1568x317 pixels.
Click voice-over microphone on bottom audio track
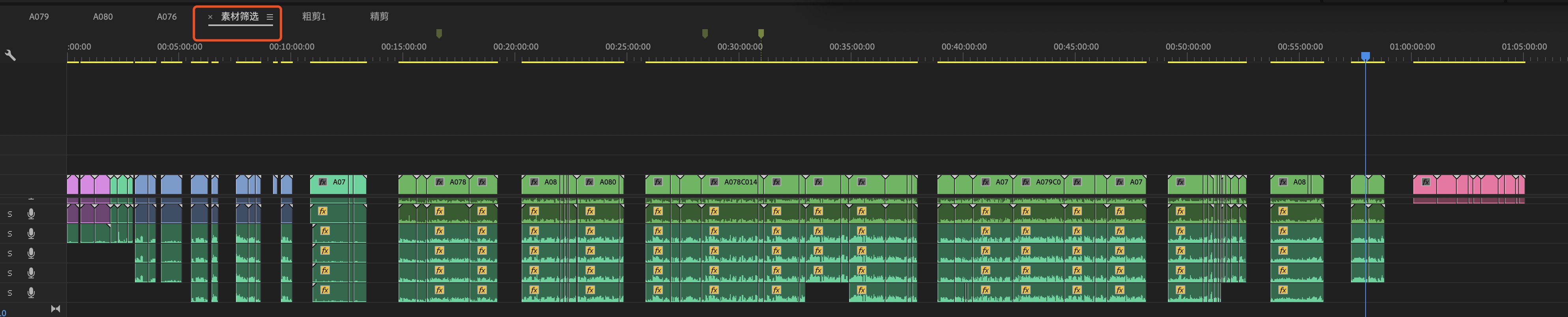(30, 293)
